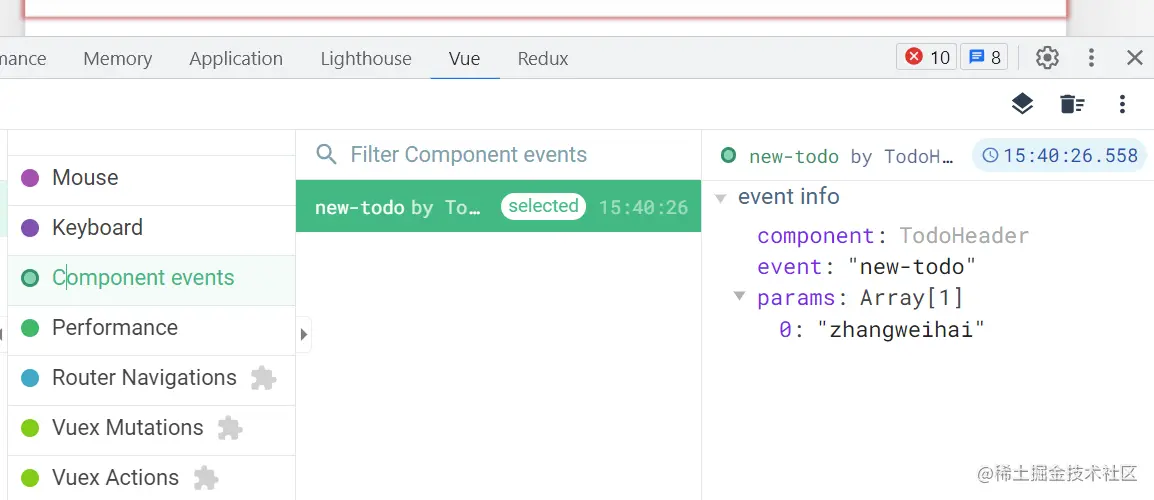1154x500 pixels.
Task: Toggle the Keyboard layer
Action: click(x=97, y=228)
